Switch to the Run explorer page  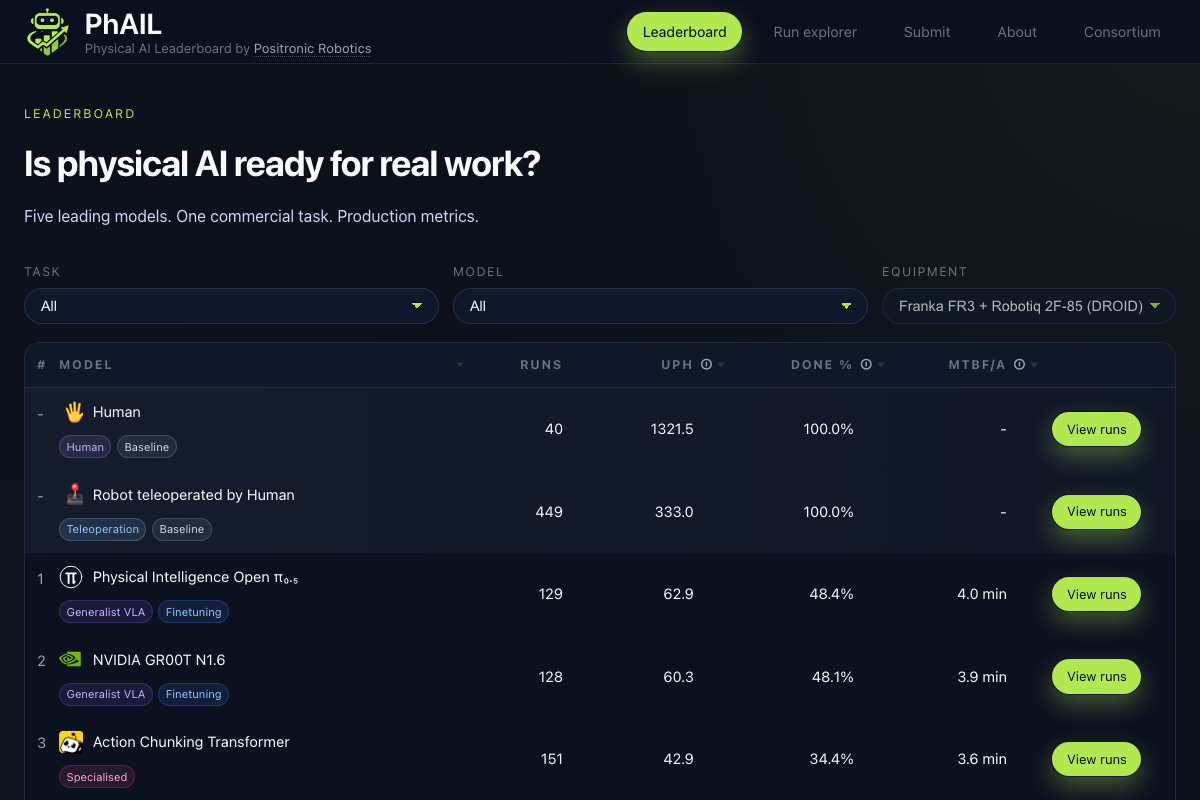(x=815, y=31)
